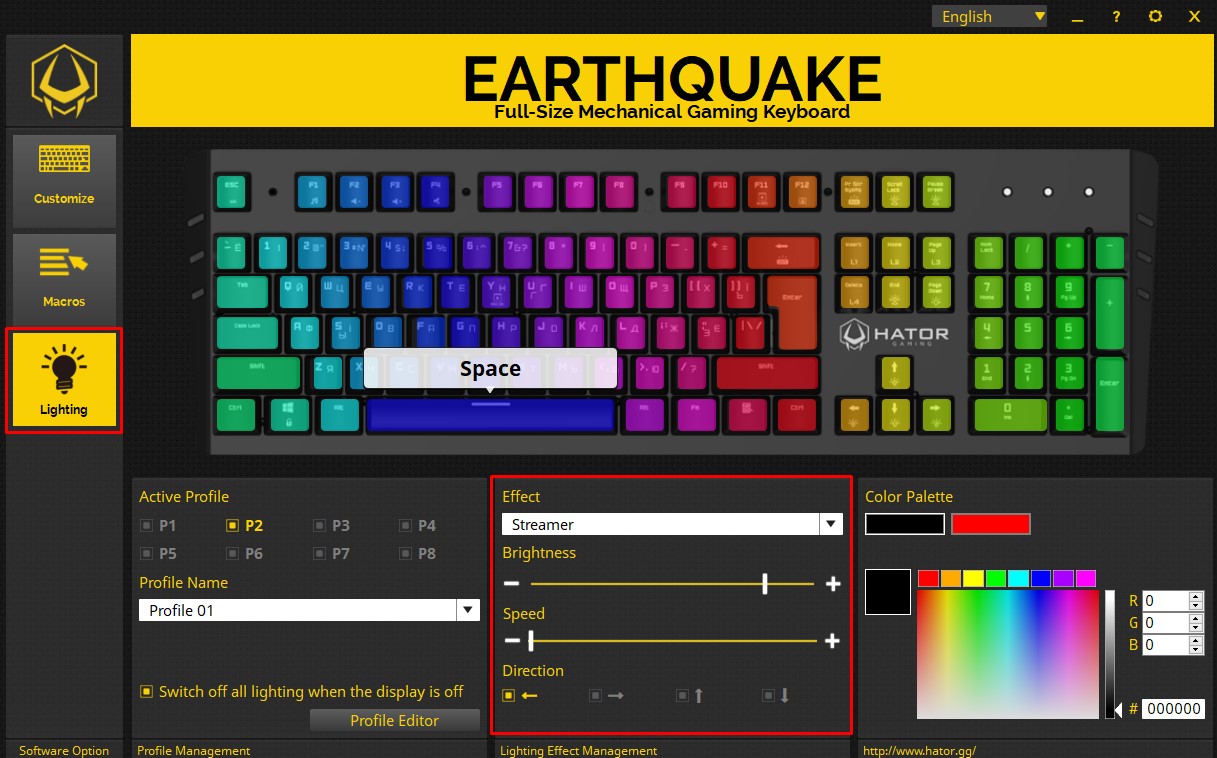Click the R value input field
The width and height of the screenshot is (1217, 758).
pos(1165,601)
